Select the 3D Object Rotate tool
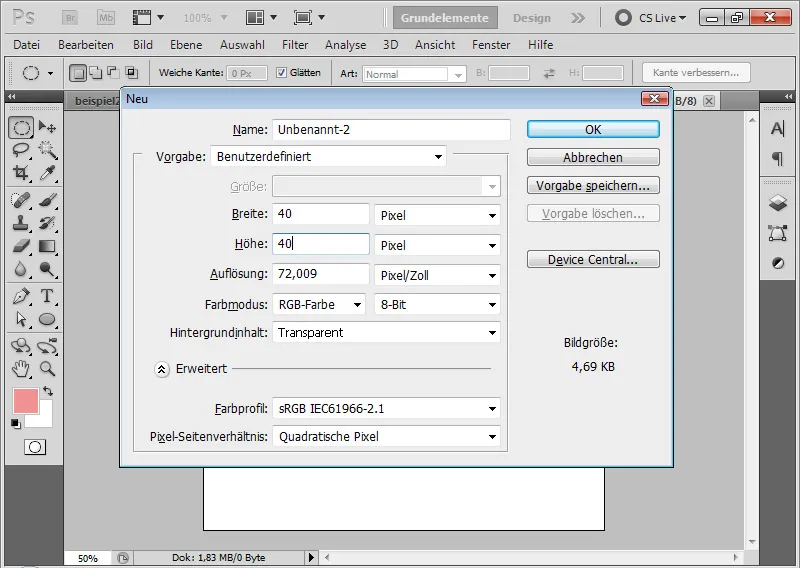 [21, 346]
